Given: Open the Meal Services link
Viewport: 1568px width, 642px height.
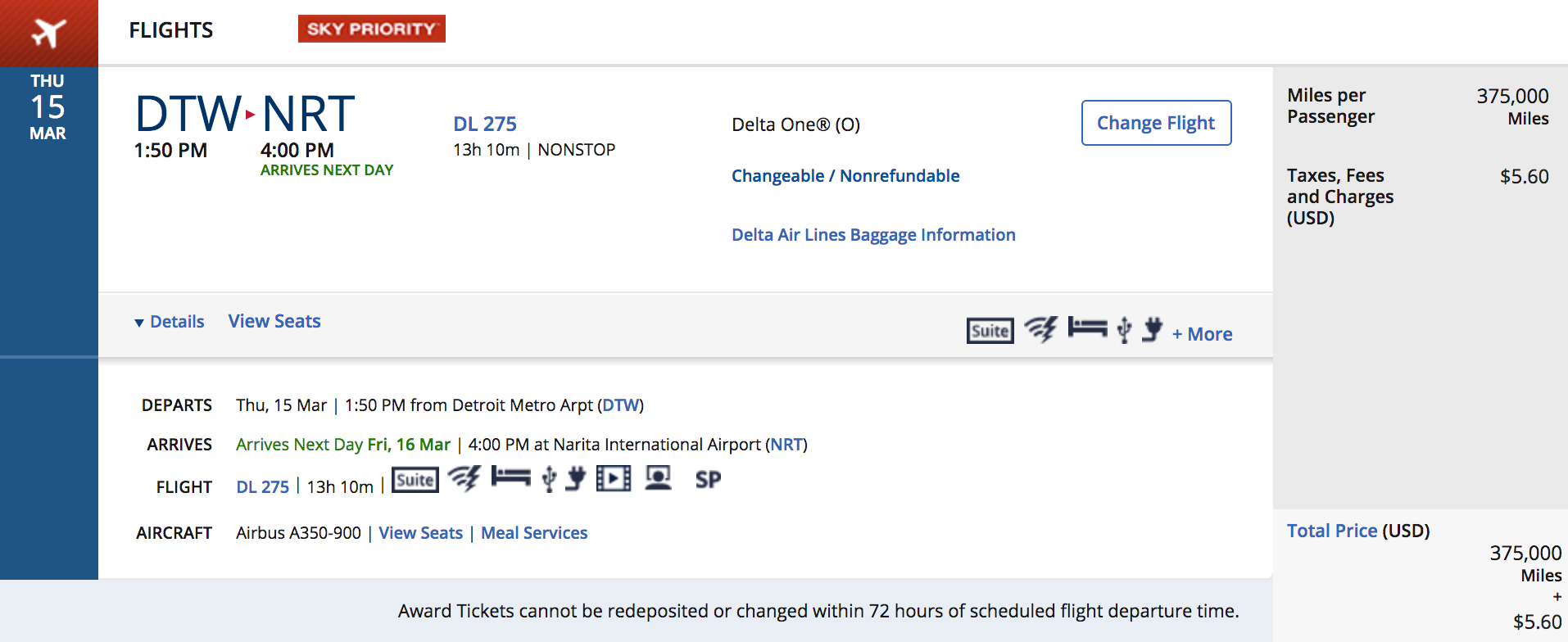Looking at the screenshot, I should [x=534, y=533].
